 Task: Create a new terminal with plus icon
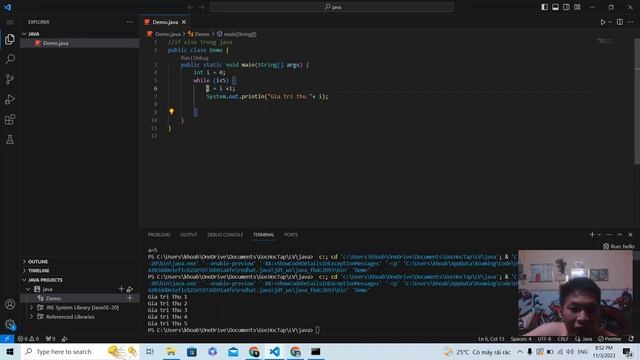pyautogui.click(x=592, y=235)
